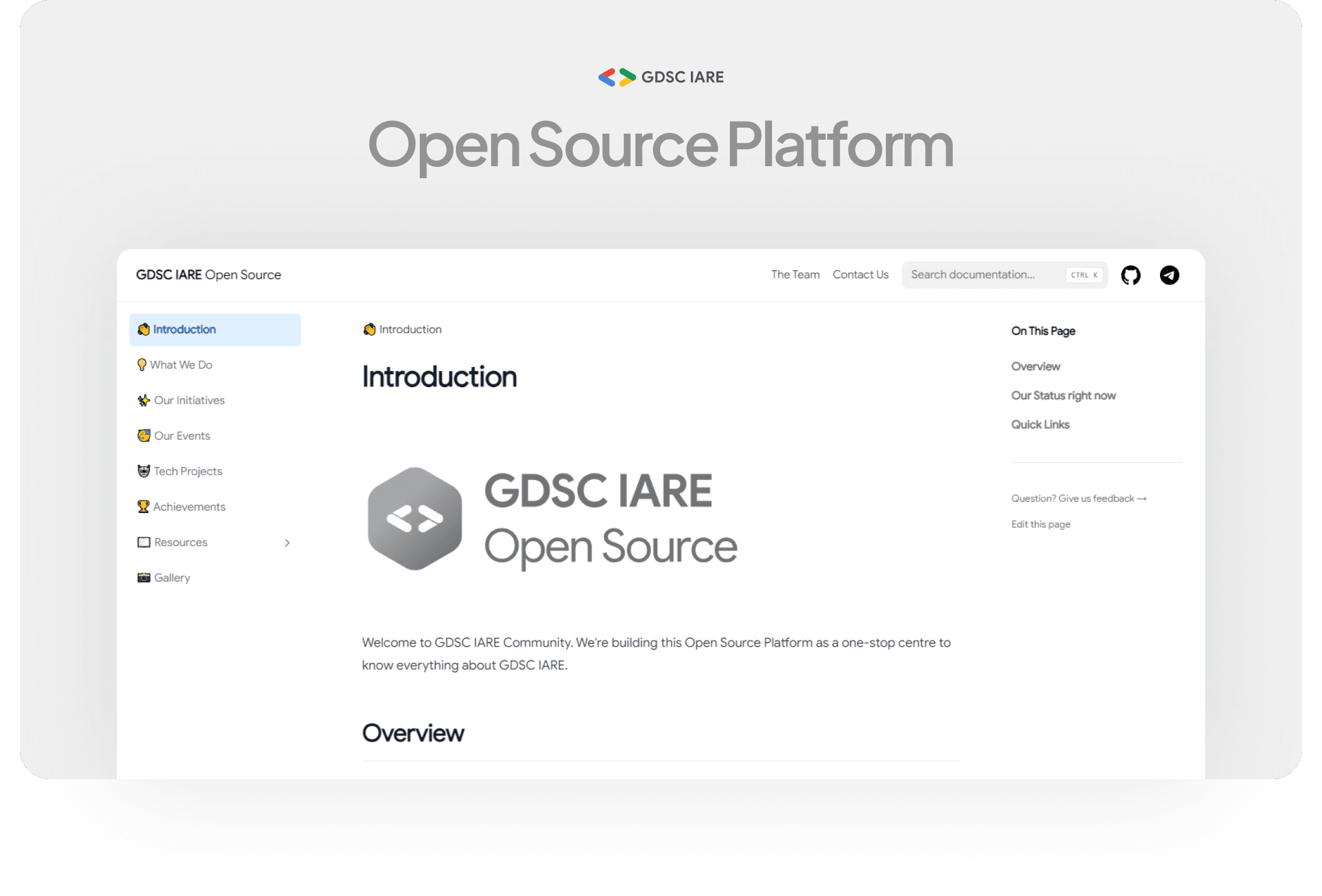Screen dimensions: 1322x896
Task: Focus the Search documentation field
Action: [x=1004, y=275]
